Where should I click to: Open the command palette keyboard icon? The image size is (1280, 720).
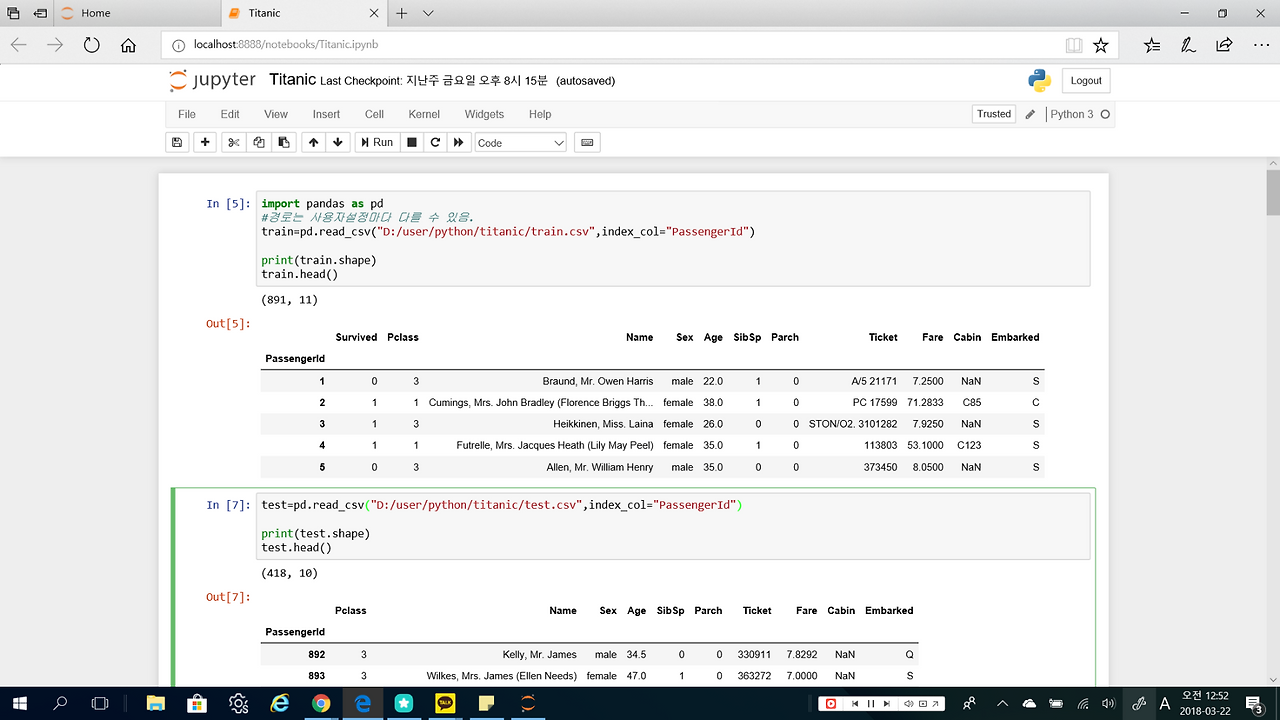(587, 143)
